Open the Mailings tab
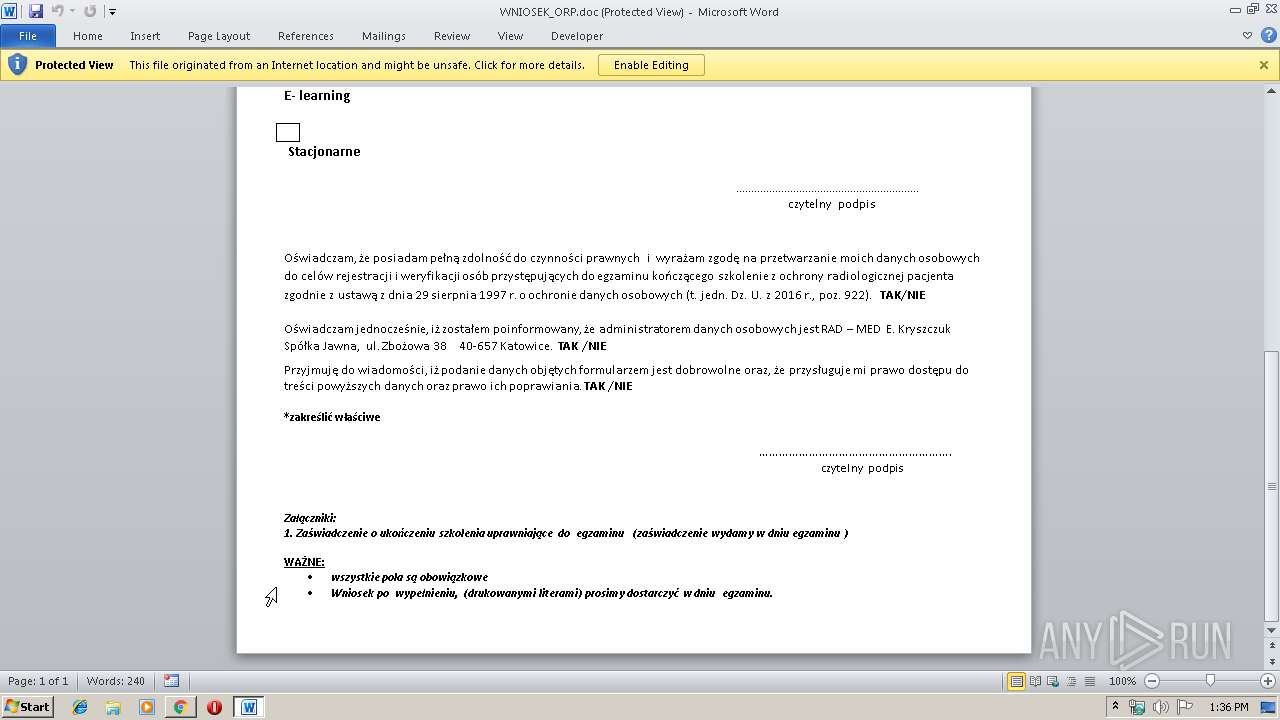The height and width of the screenshot is (720, 1280). pyautogui.click(x=384, y=36)
